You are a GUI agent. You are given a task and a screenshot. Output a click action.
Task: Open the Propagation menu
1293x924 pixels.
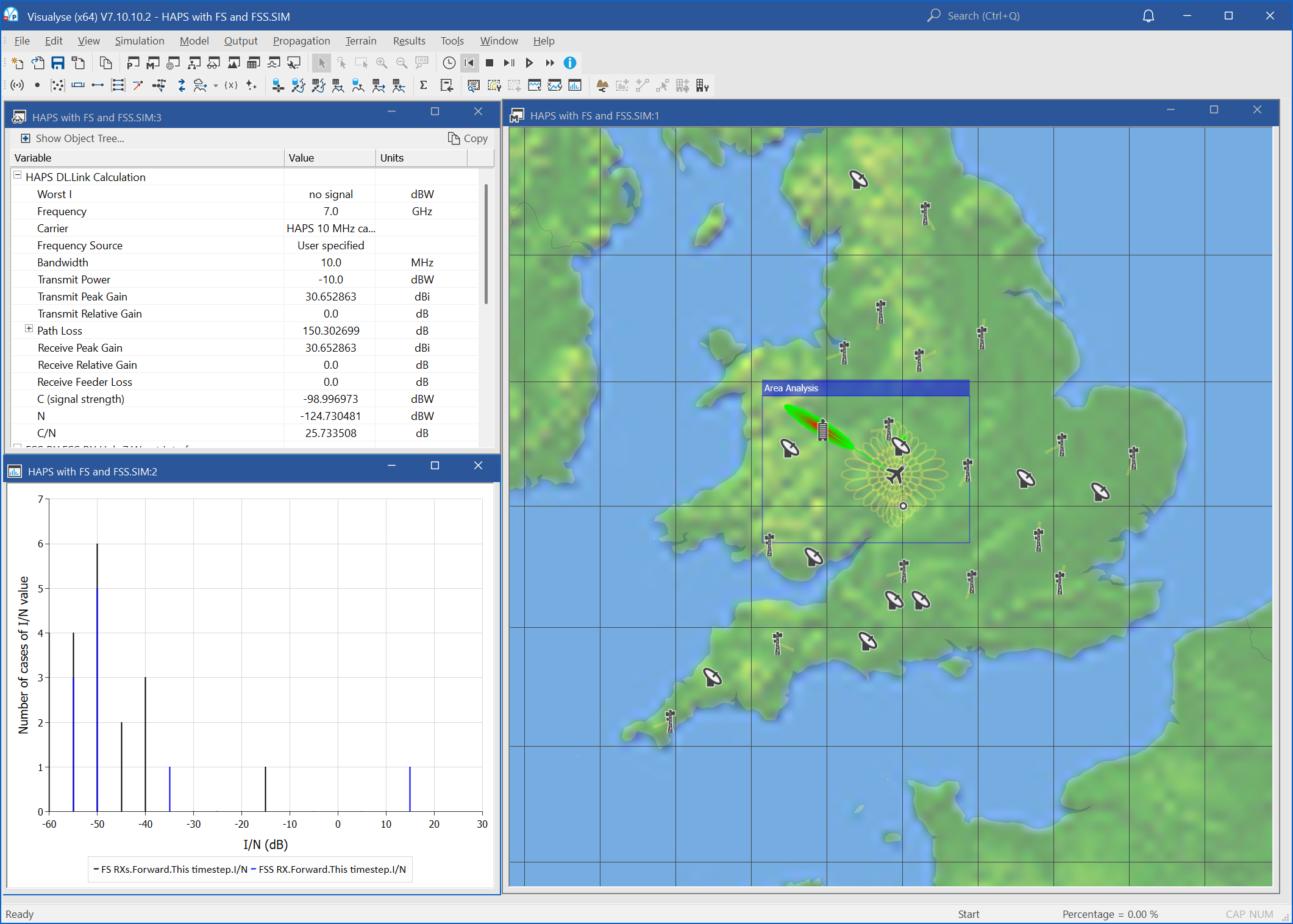pyautogui.click(x=301, y=41)
